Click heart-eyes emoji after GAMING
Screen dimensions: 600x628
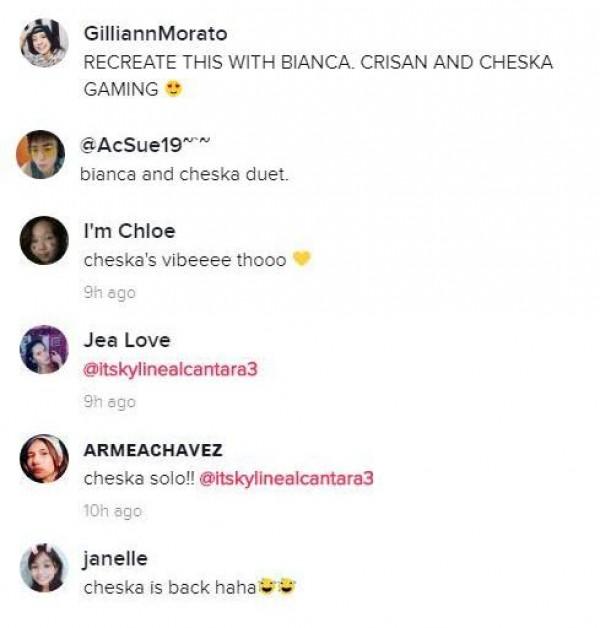click(x=174, y=89)
